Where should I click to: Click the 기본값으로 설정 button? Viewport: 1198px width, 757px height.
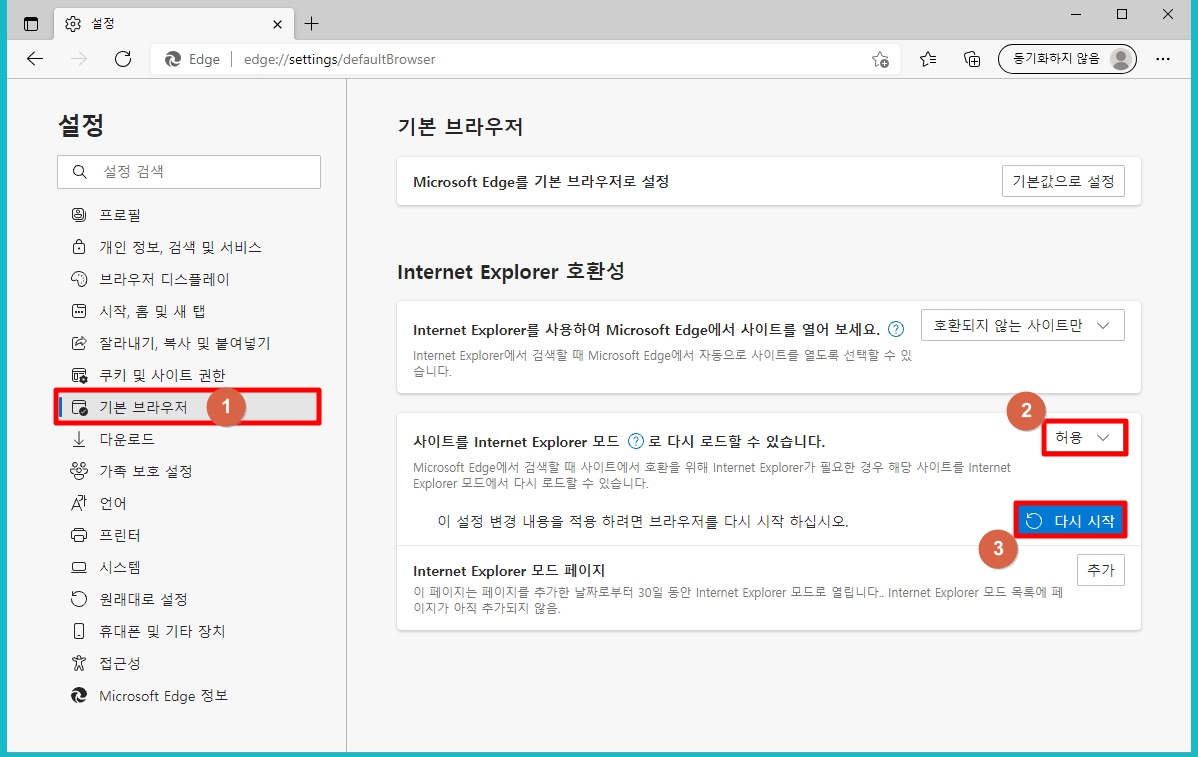1063,181
